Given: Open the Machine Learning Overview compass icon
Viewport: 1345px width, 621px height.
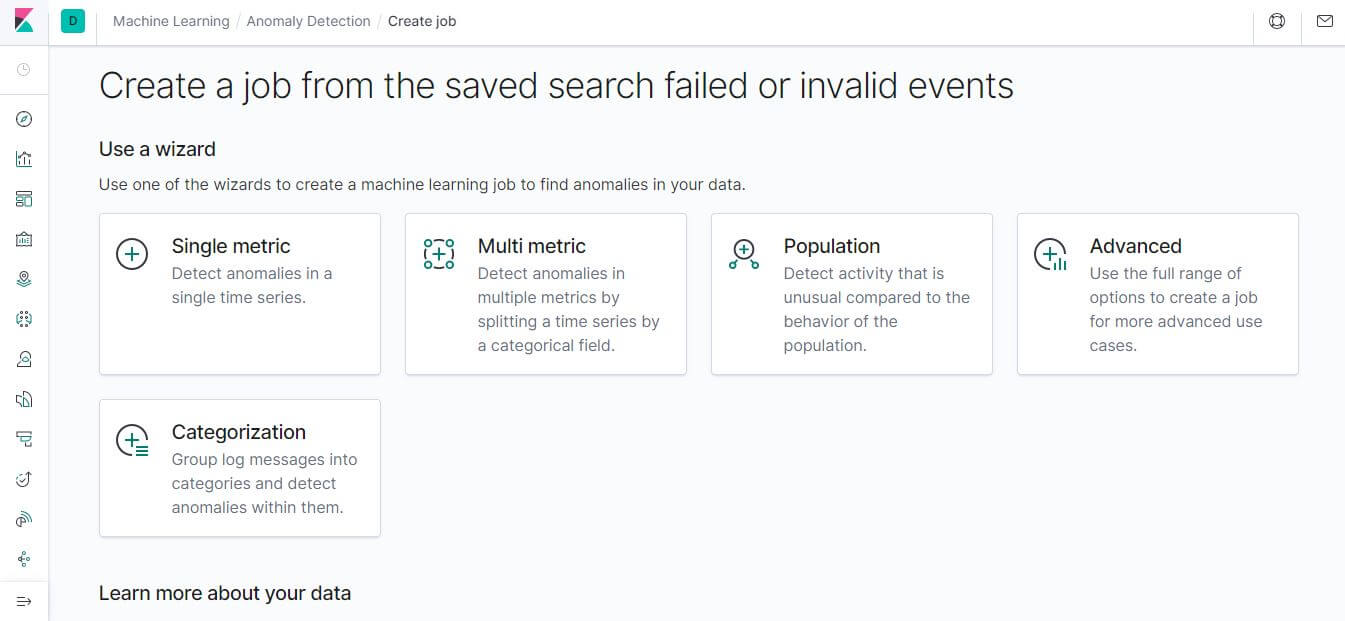Looking at the screenshot, I should point(24,118).
